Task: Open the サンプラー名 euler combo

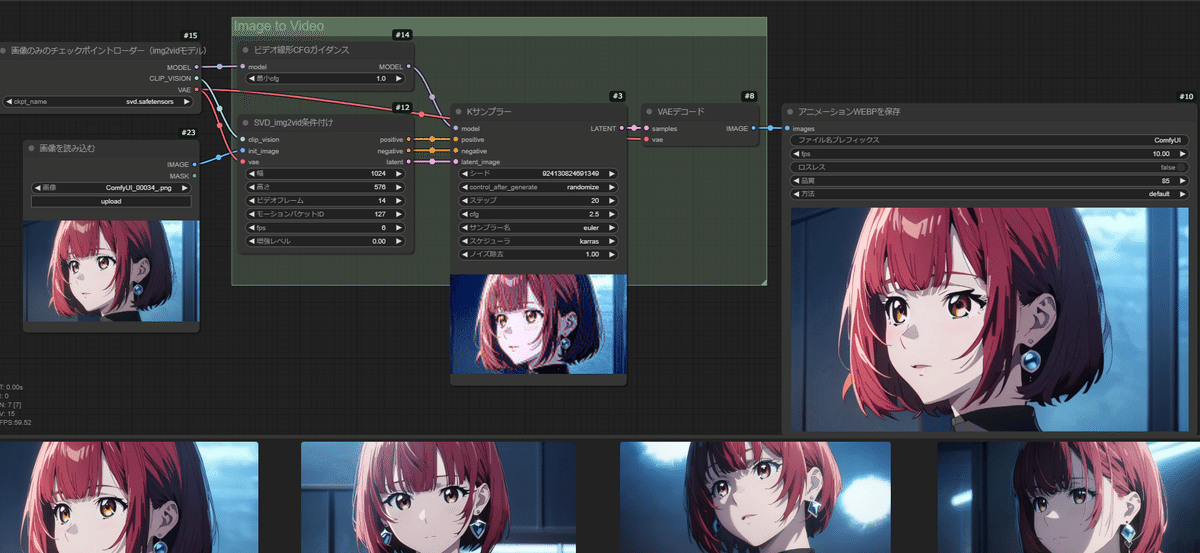Action: click(539, 227)
